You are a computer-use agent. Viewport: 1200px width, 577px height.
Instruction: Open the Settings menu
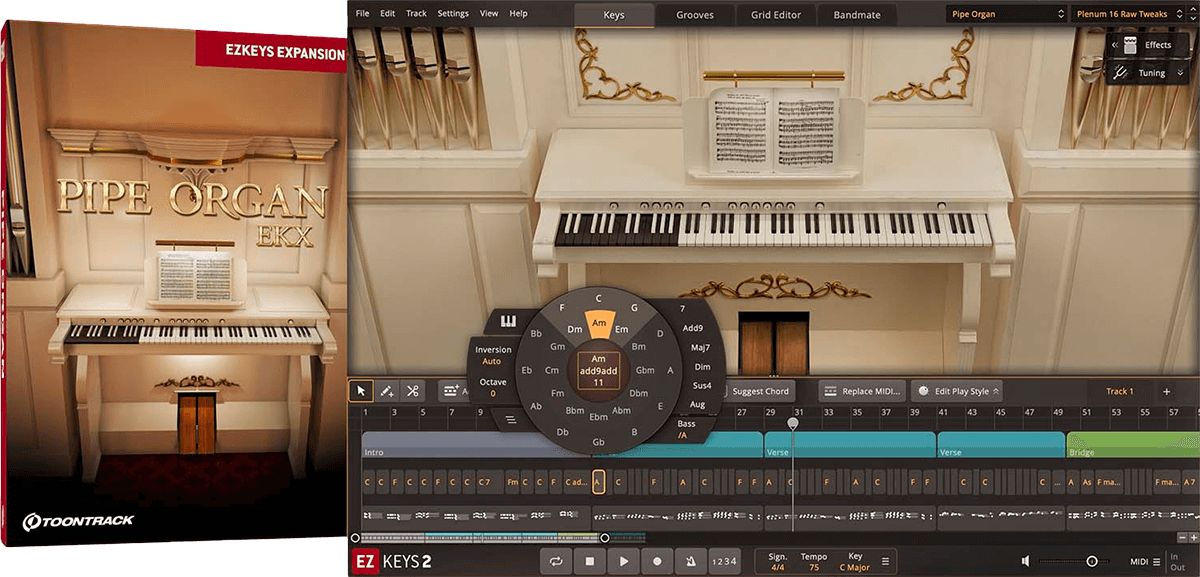pos(453,13)
